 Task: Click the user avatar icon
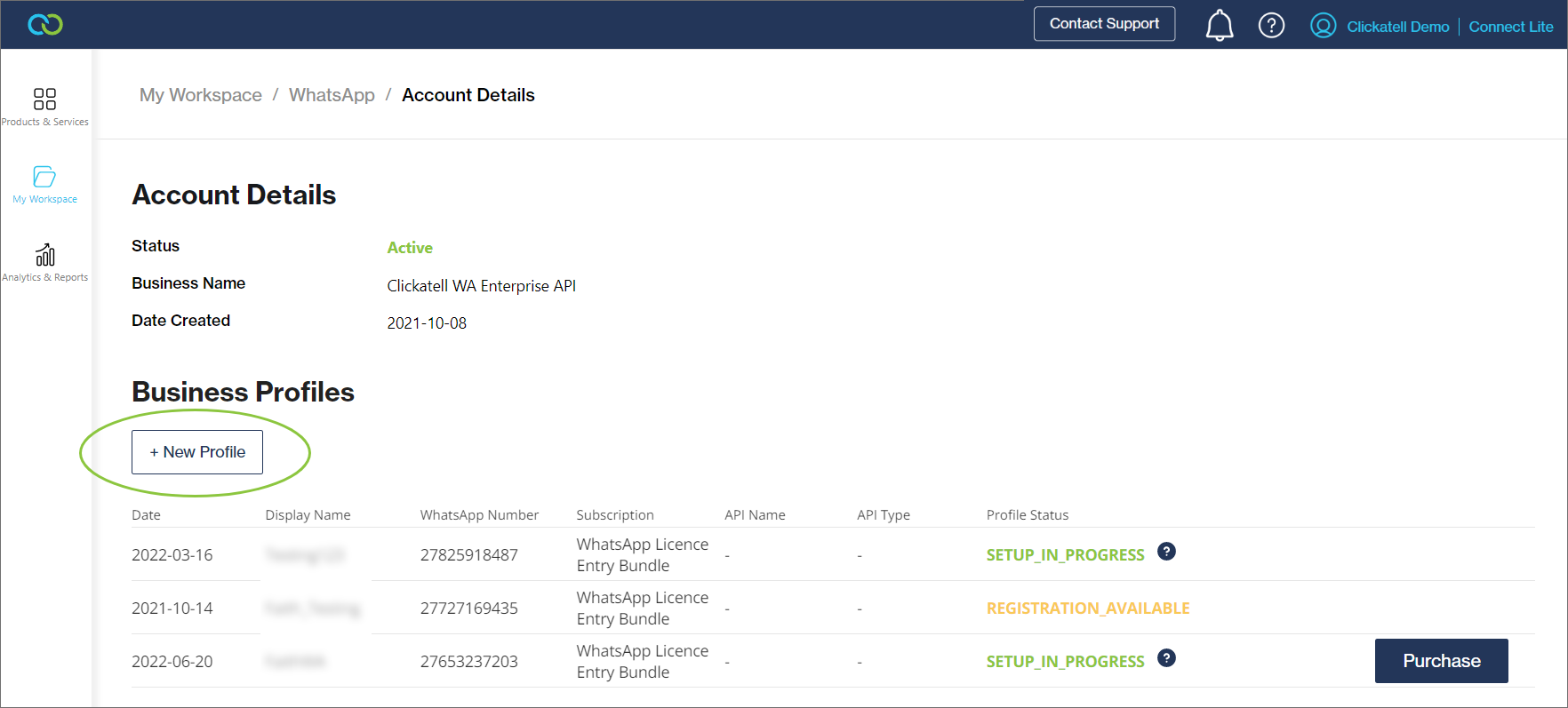click(1324, 26)
